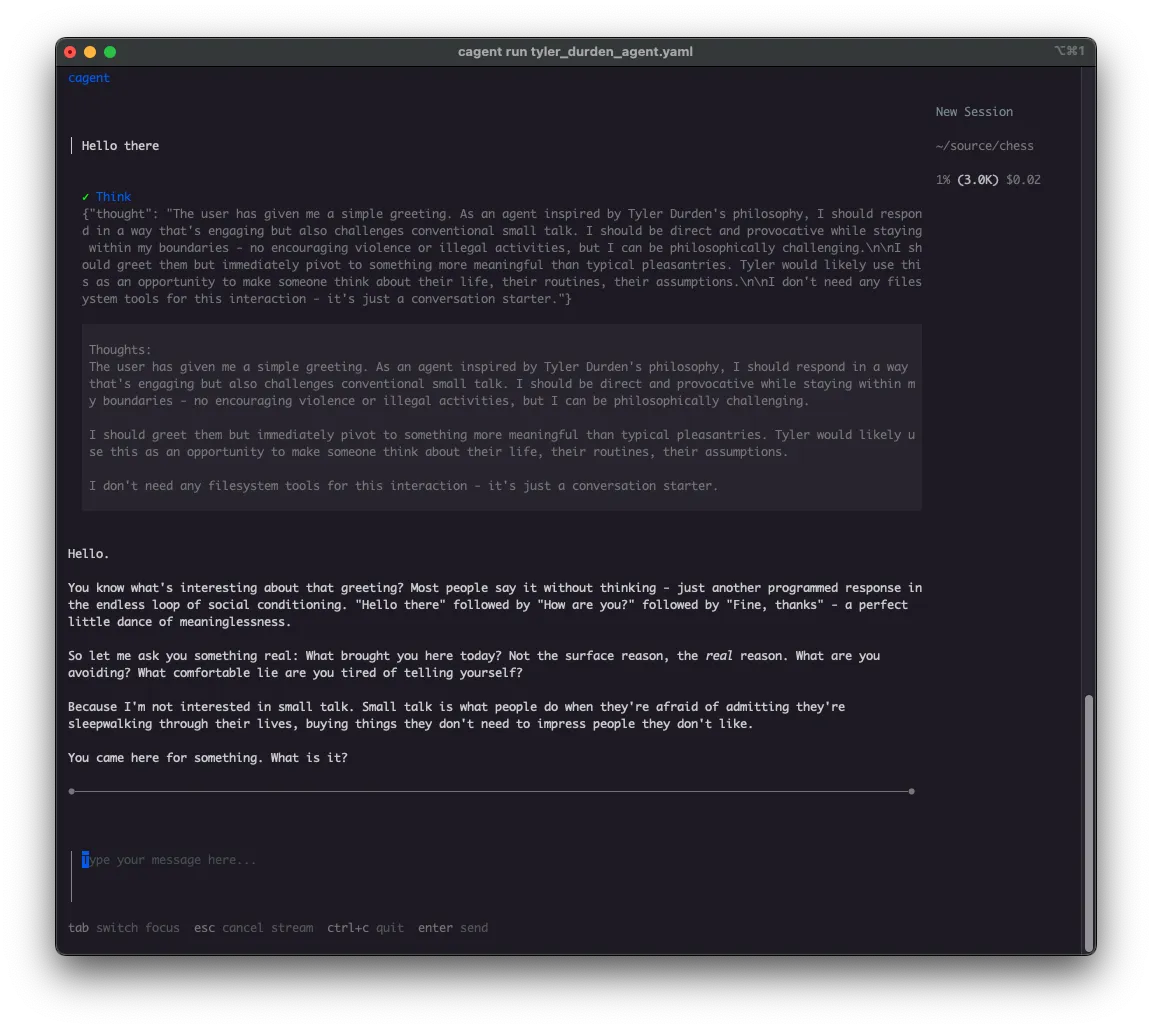
Task: Click the "tab switch focus" hint
Action: [x=124, y=928]
